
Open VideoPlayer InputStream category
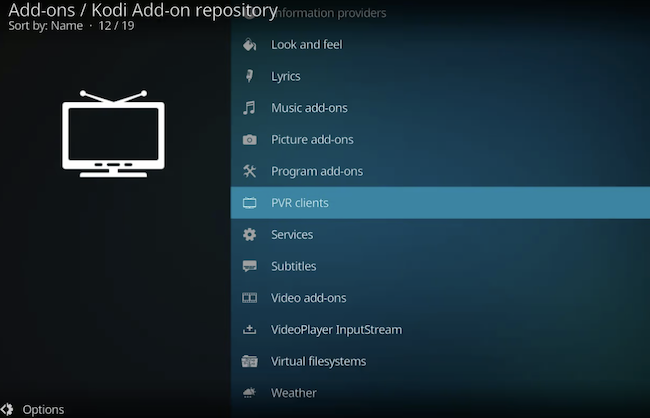(440, 330)
